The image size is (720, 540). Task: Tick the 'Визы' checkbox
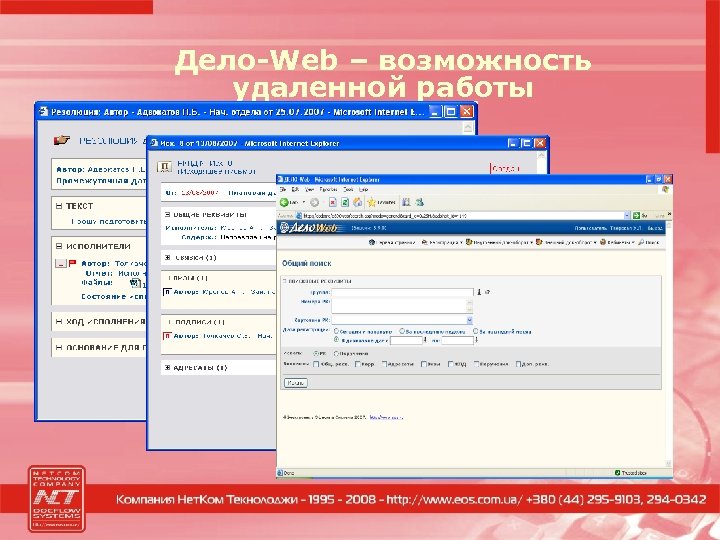424,364
